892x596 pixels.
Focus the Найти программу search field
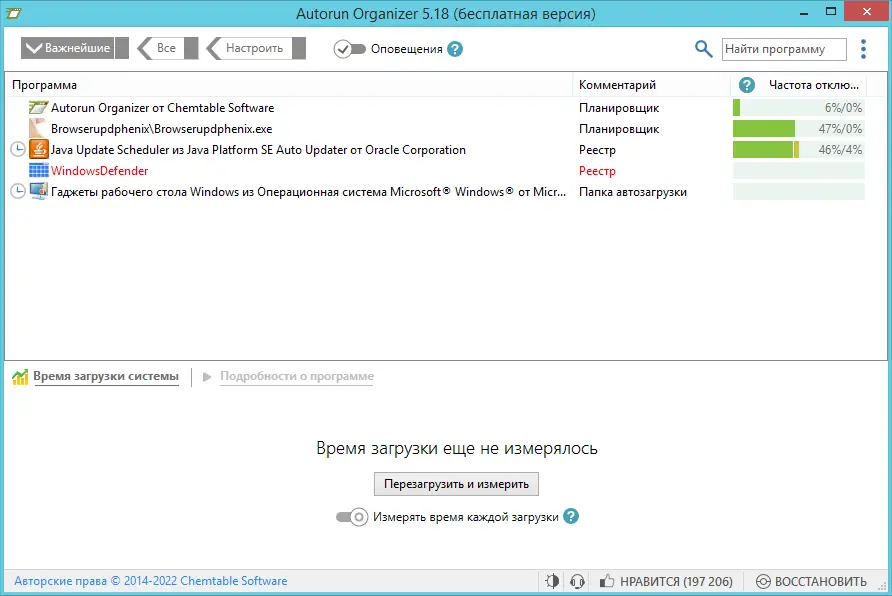pyautogui.click(x=784, y=49)
